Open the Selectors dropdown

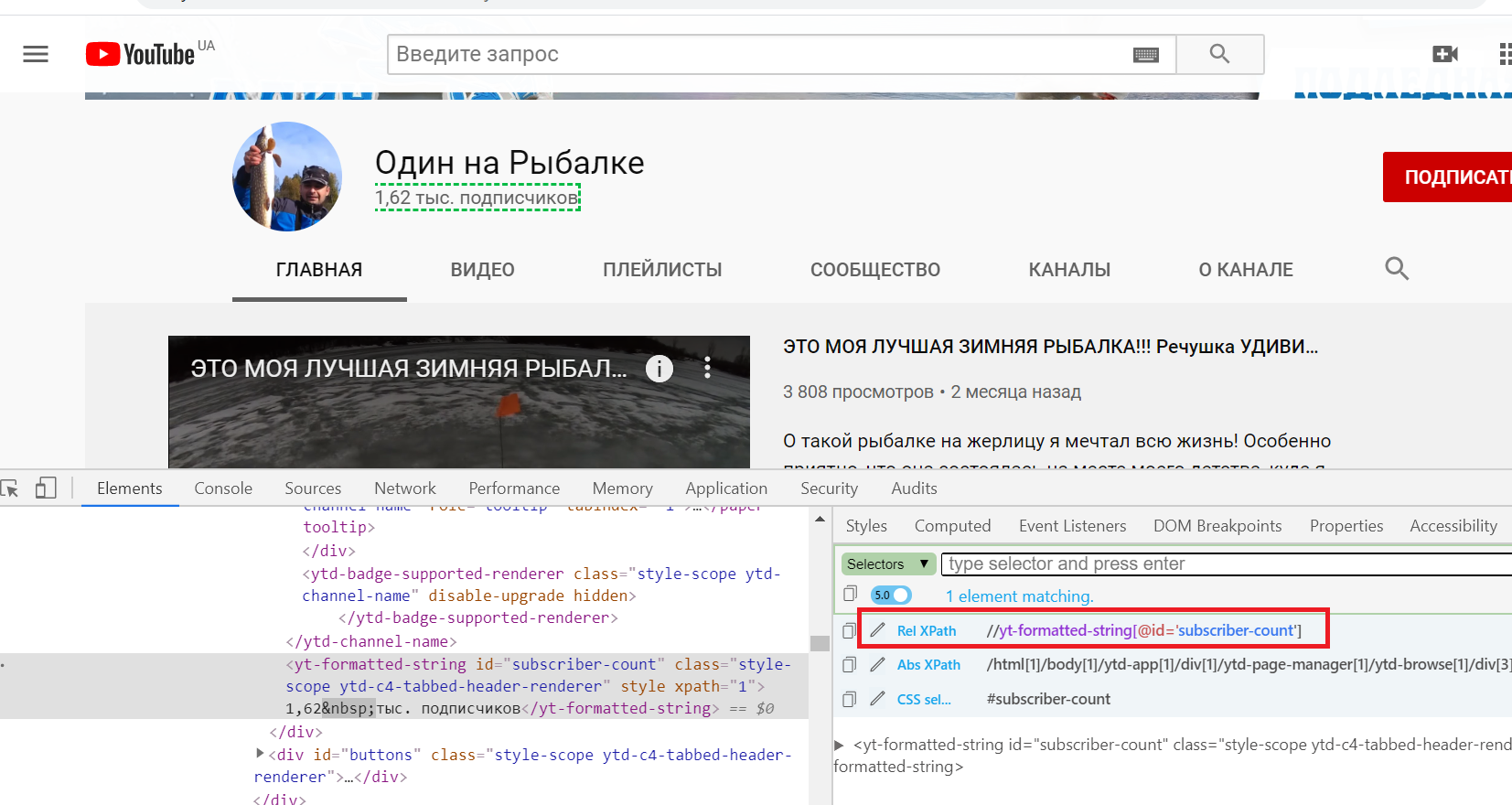(x=887, y=563)
